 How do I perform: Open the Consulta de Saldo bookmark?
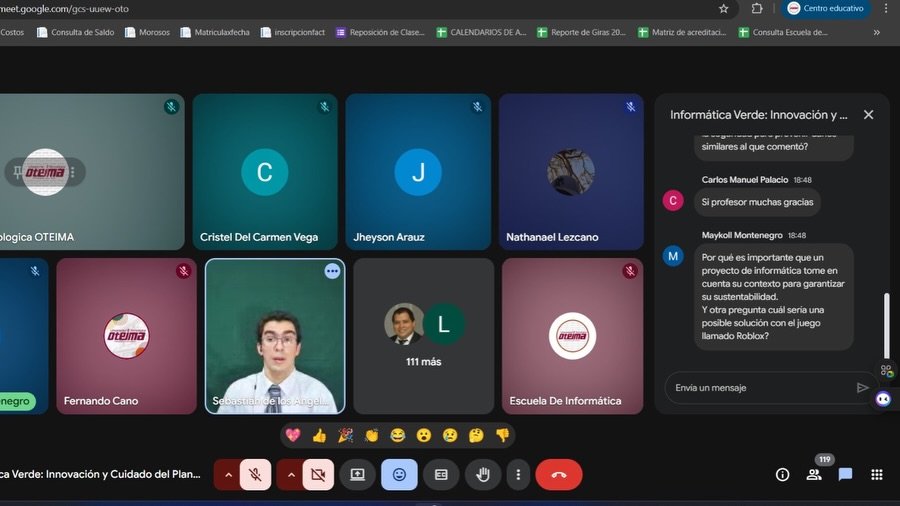pos(76,32)
